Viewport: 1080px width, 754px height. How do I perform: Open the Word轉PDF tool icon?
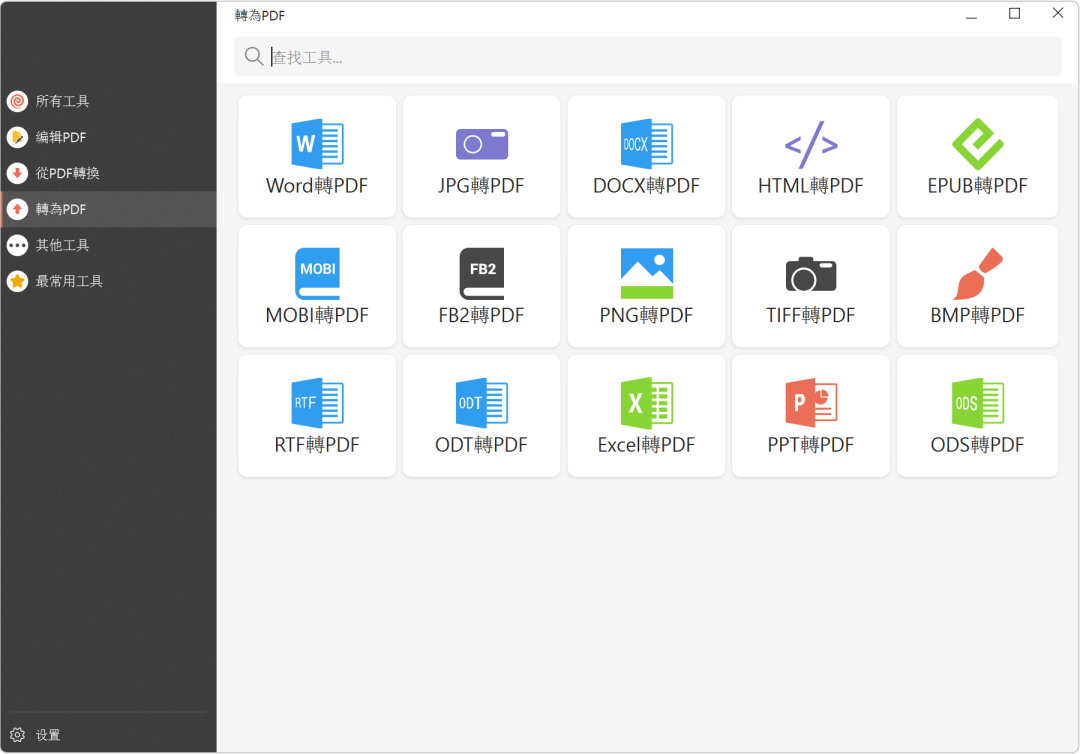coord(317,144)
